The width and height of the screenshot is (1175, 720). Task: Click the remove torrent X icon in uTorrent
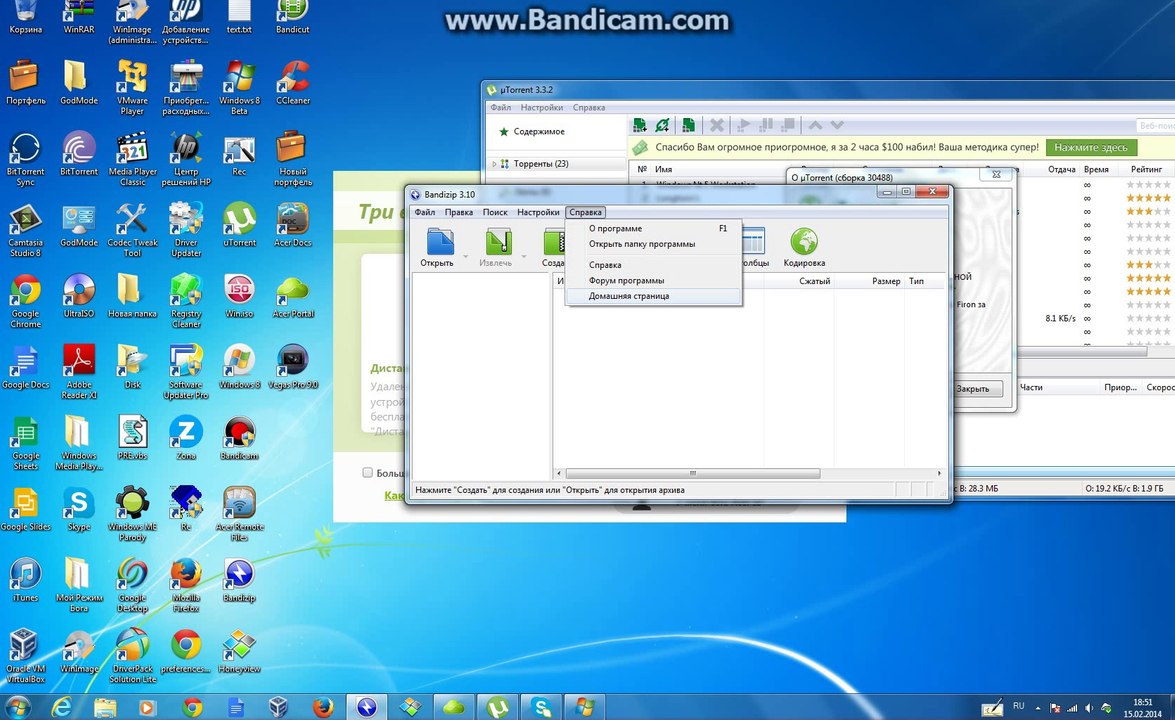pos(717,125)
